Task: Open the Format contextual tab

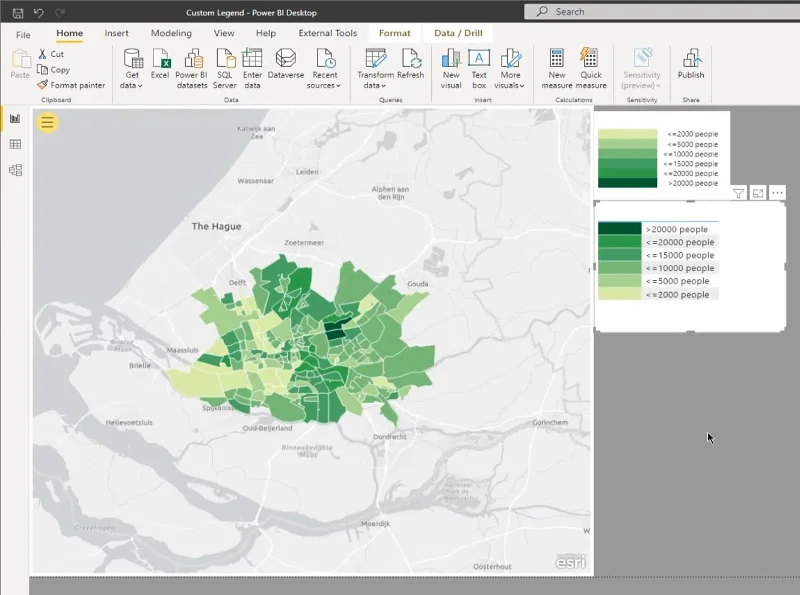Action: click(x=394, y=33)
